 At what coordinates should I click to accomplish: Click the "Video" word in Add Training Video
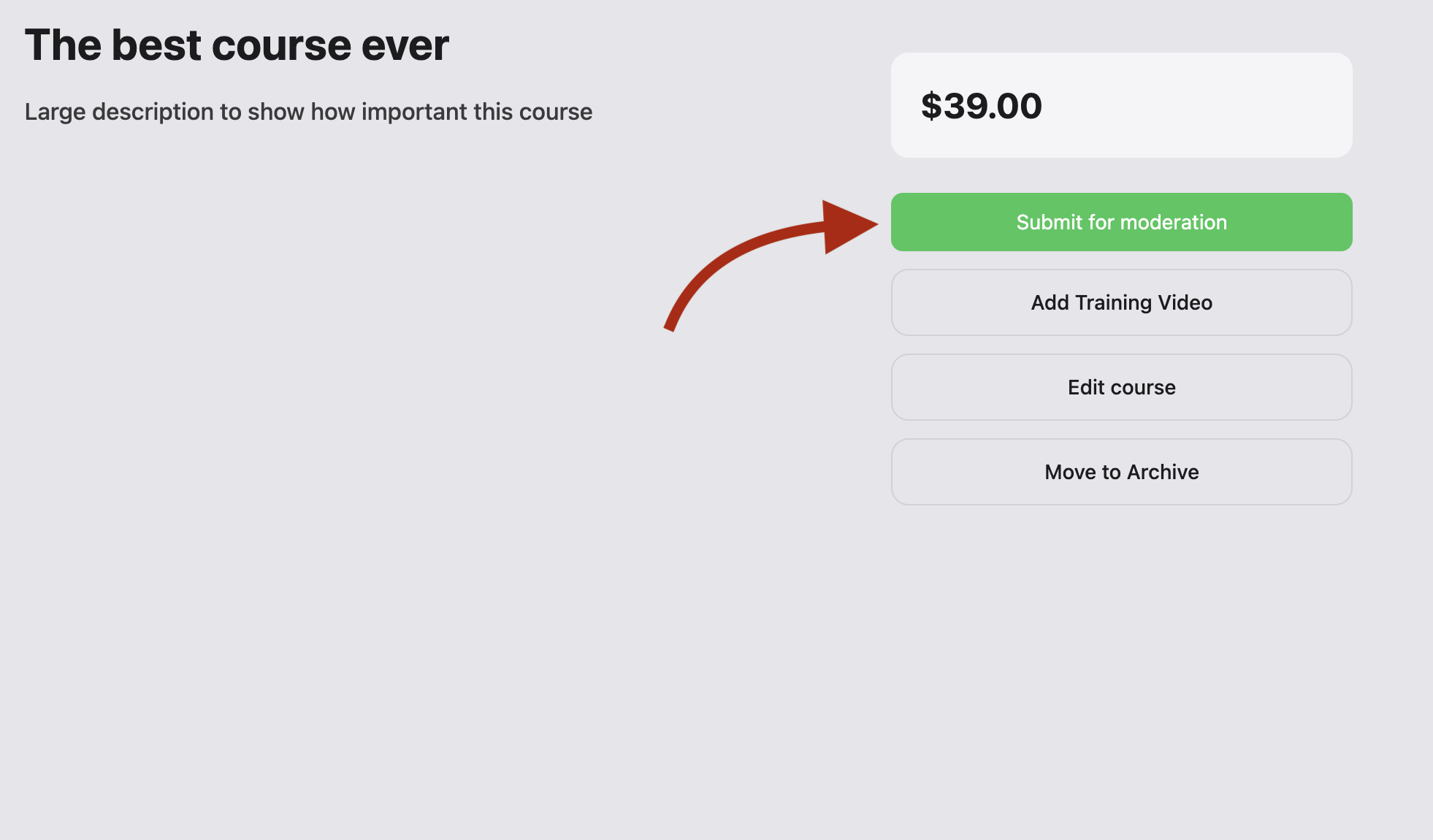[x=1185, y=302]
